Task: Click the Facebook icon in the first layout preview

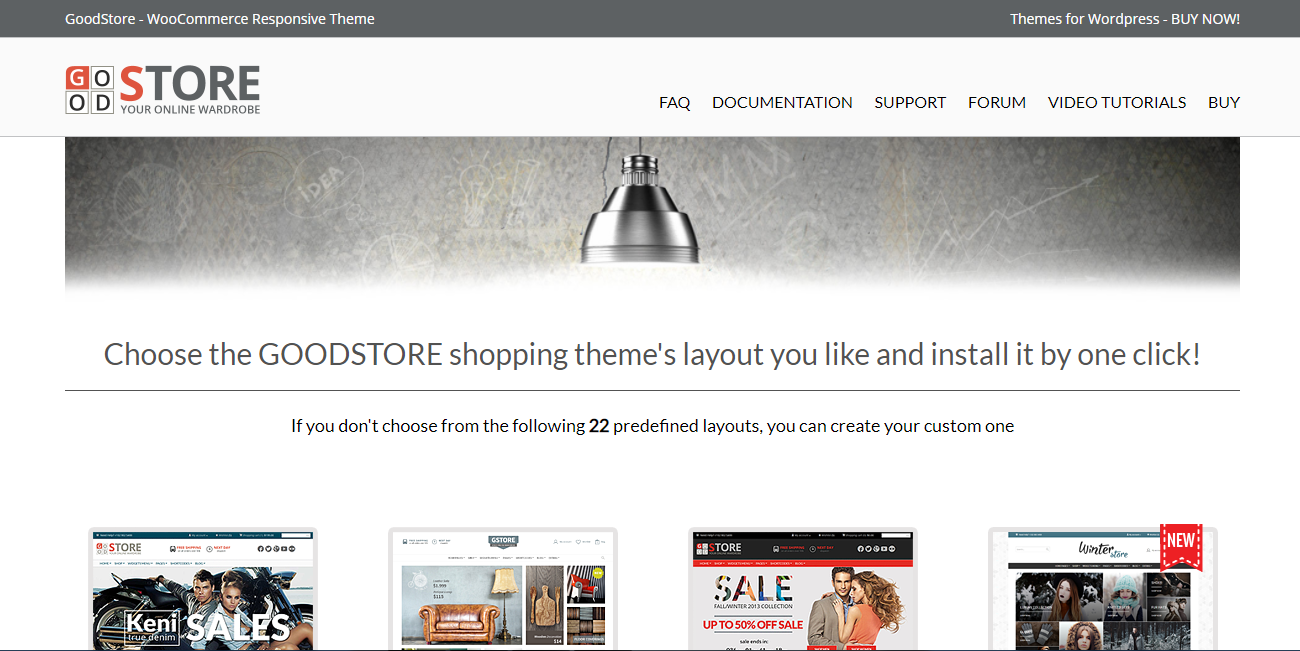Action: [x=260, y=548]
